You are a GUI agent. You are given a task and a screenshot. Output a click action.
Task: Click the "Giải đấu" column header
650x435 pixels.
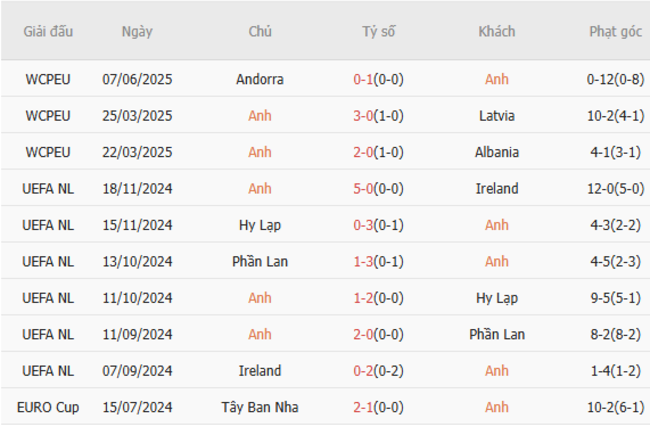point(48,31)
